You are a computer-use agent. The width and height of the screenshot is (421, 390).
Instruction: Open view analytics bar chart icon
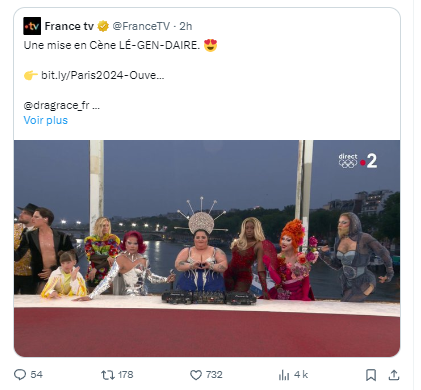(x=284, y=375)
